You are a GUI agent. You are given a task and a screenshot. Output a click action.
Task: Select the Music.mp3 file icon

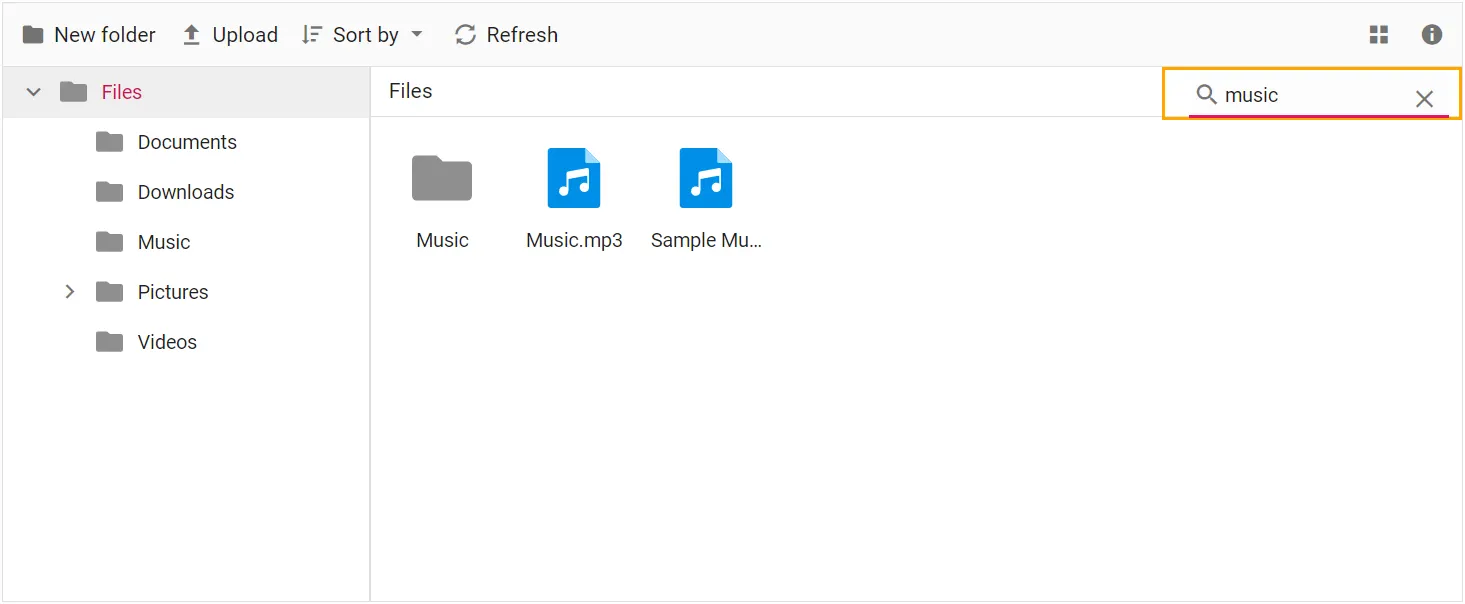tap(574, 178)
